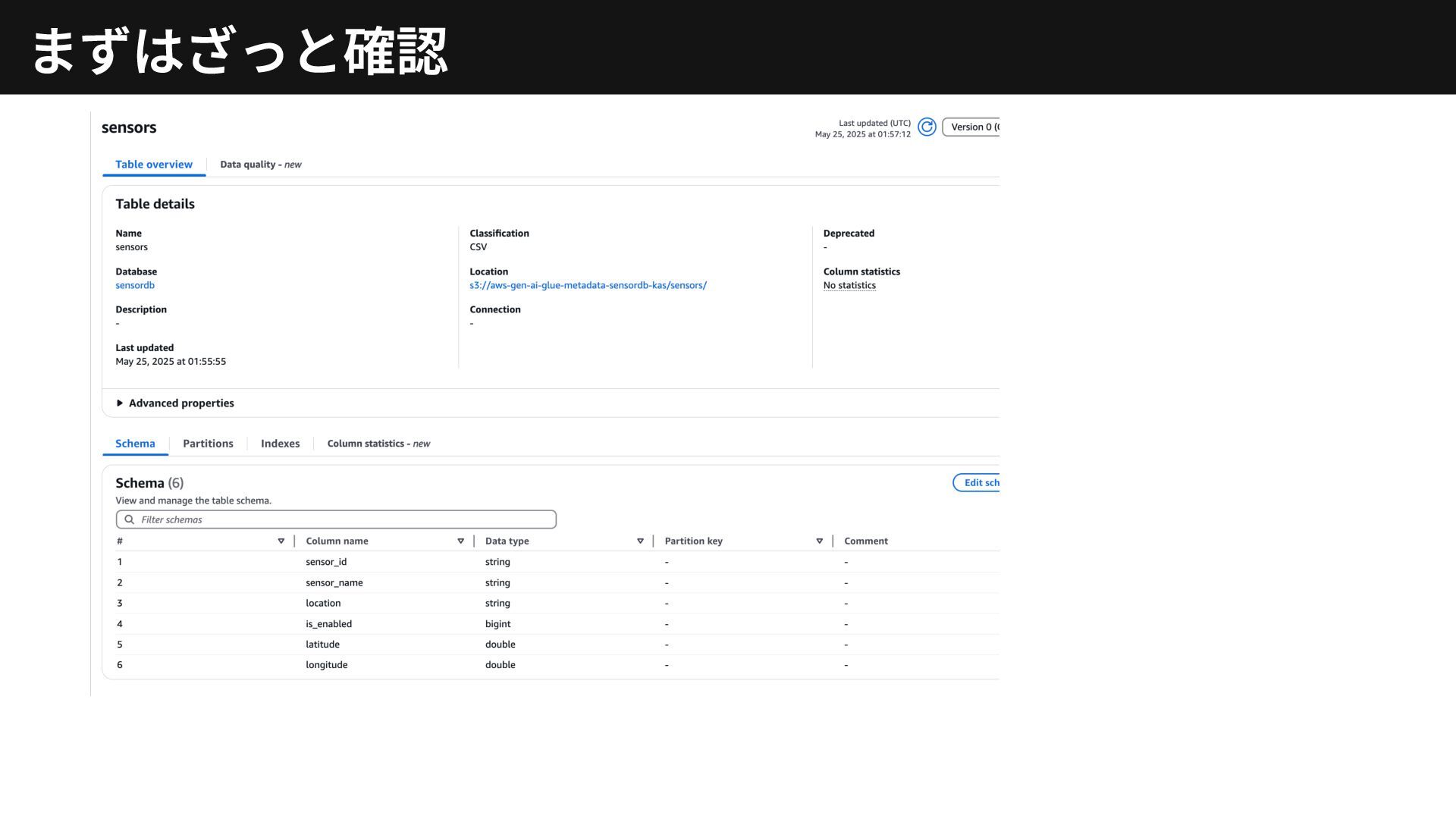Image resolution: width=1456 pixels, height=819 pixels.
Task: Click the No statistics link
Action: [x=849, y=286]
